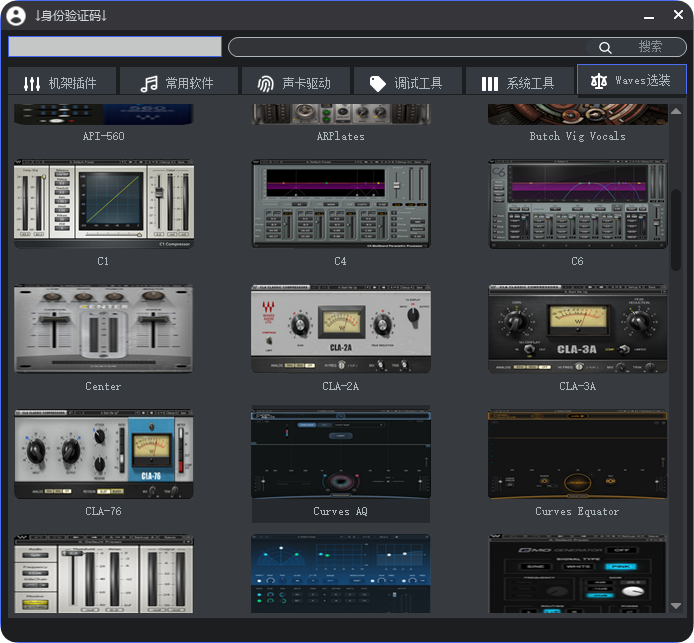
Task: Click the C4 label text
Action: click(x=340, y=261)
